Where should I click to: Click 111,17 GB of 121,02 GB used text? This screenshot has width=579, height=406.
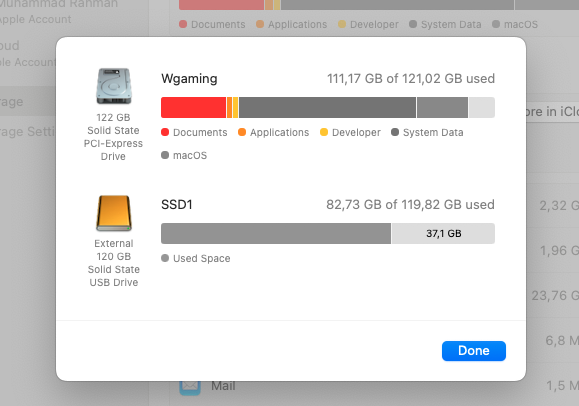[x=411, y=79]
